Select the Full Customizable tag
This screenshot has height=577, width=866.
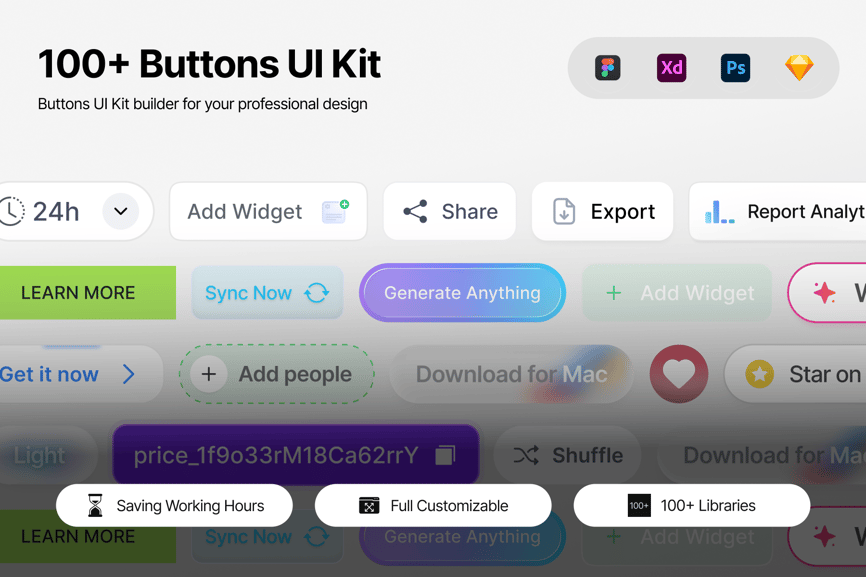[x=433, y=506]
